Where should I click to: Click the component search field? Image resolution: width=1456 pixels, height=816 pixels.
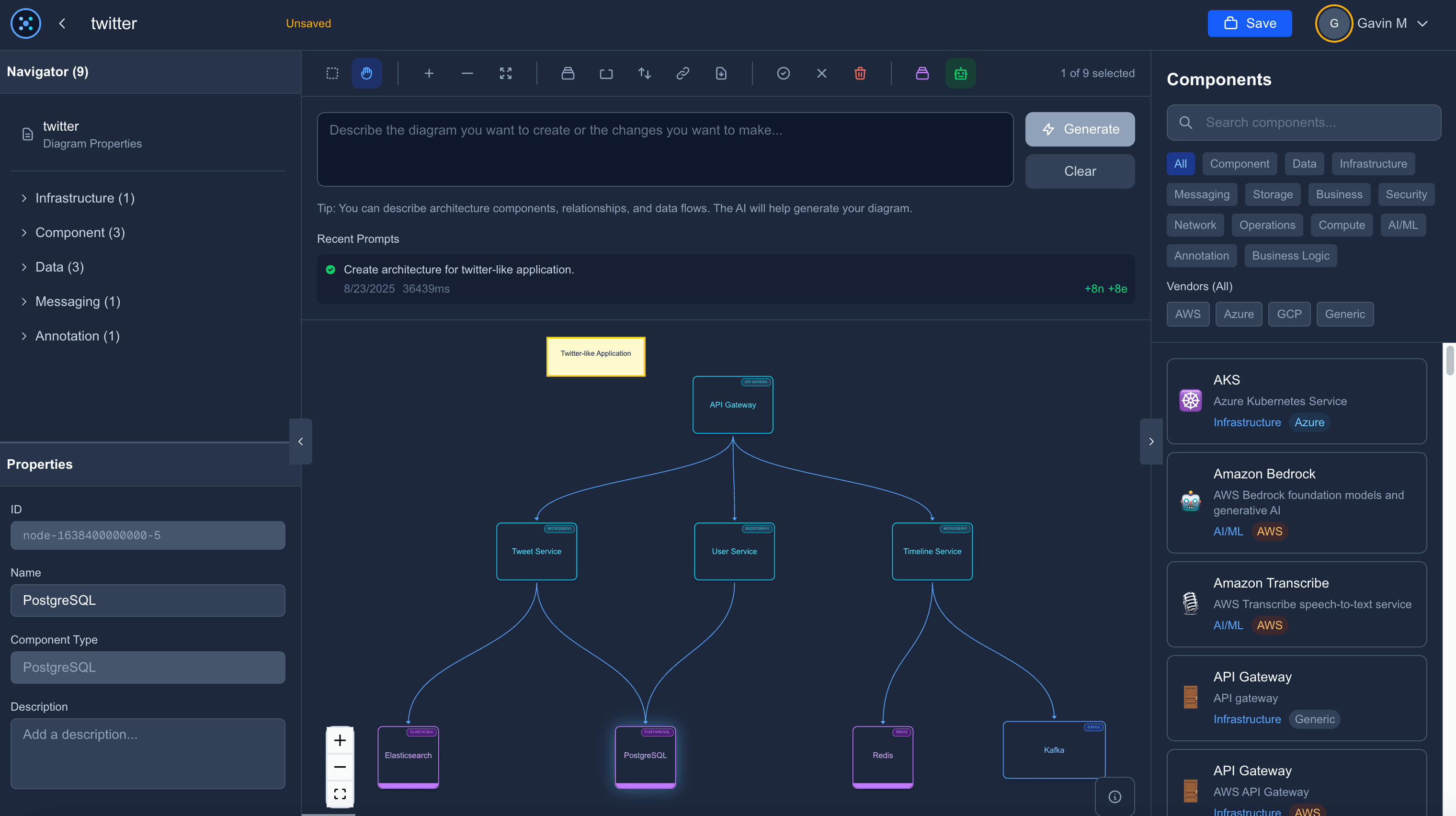1303,122
